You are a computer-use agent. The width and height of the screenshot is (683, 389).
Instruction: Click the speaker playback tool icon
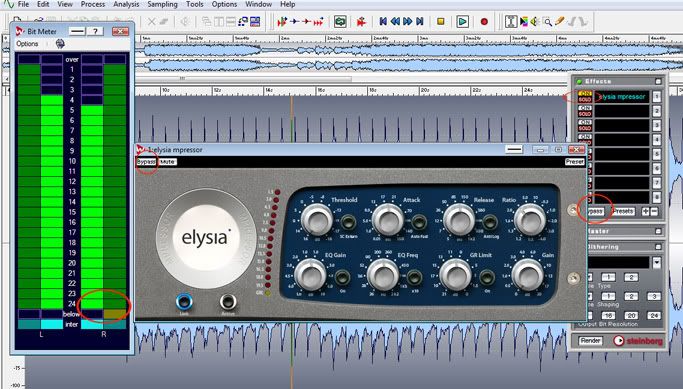534,21
